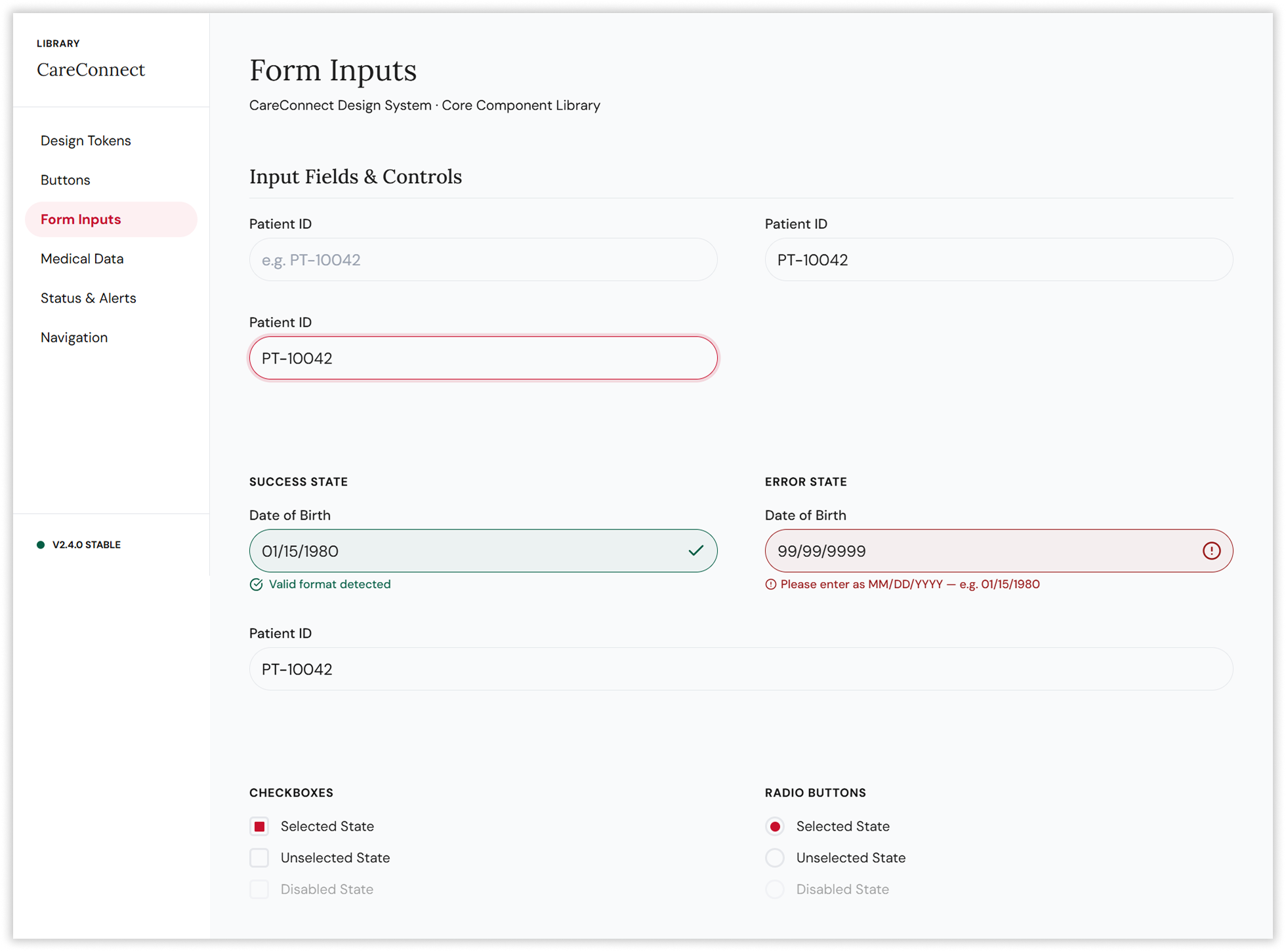Choose the Selected State radio button

(775, 826)
